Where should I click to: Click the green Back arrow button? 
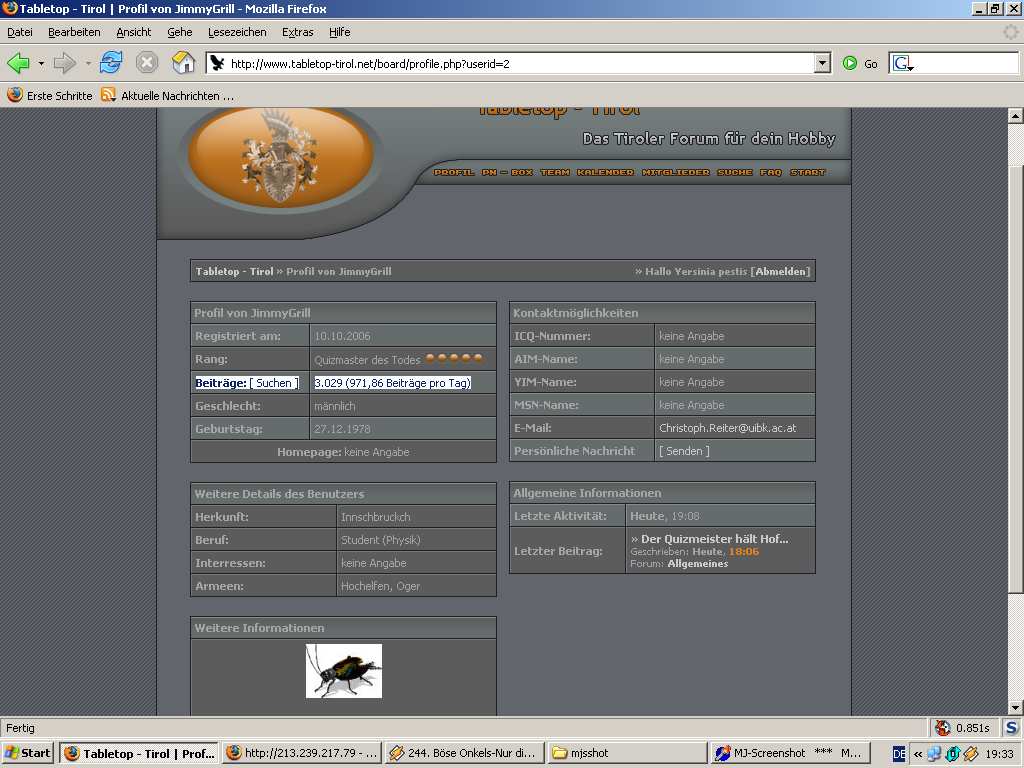18,63
